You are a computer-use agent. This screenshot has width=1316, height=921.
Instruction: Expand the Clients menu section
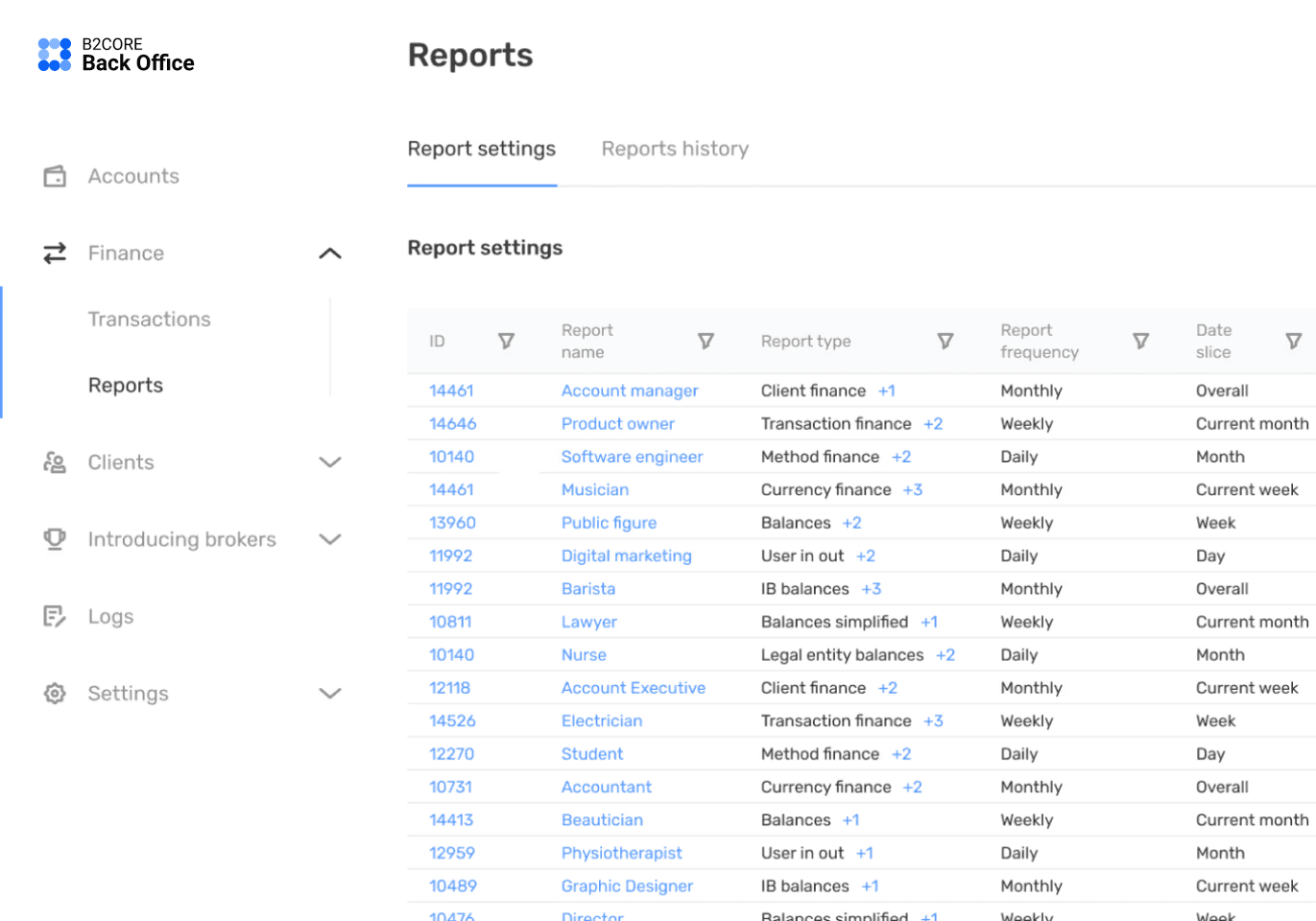[330, 462]
